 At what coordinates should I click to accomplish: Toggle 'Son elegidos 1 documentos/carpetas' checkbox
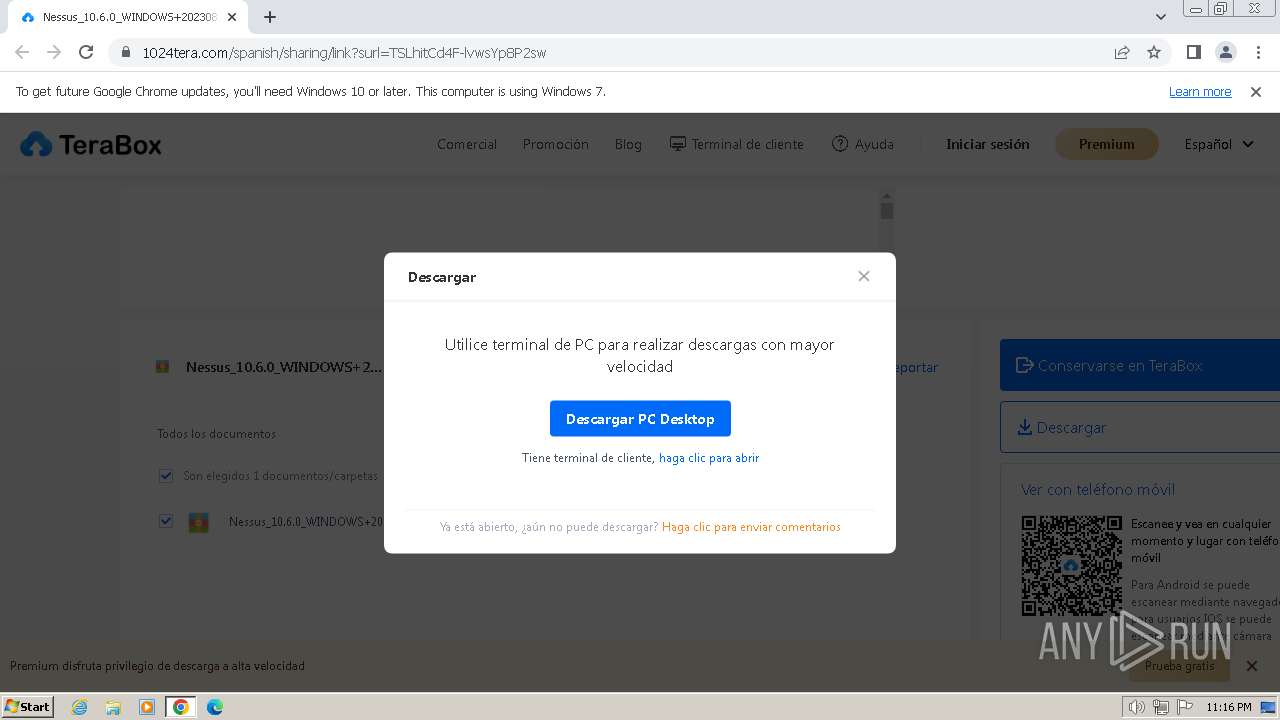pyautogui.click(x=166, y=476)
